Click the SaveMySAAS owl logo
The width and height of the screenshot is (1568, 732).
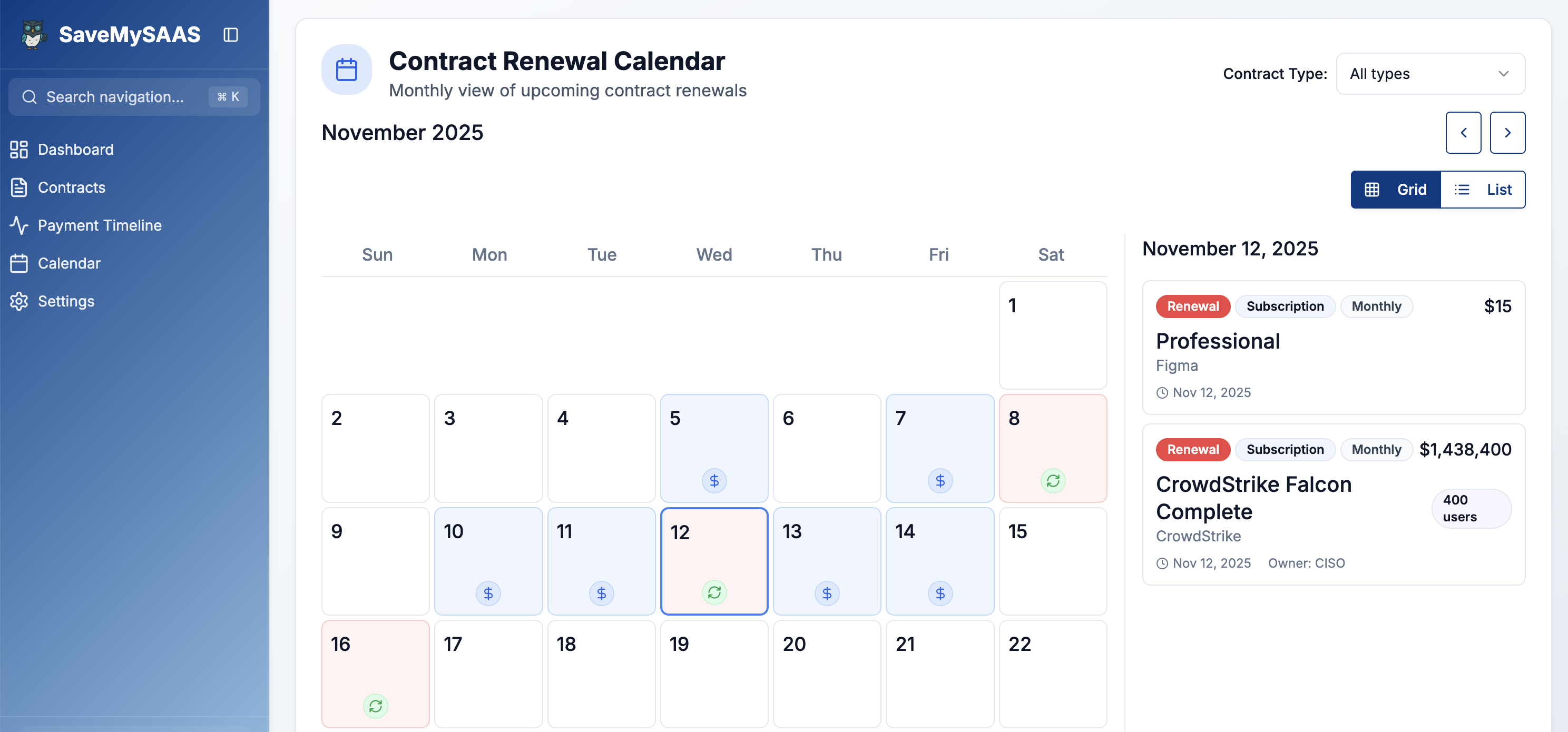coord(34,35)
